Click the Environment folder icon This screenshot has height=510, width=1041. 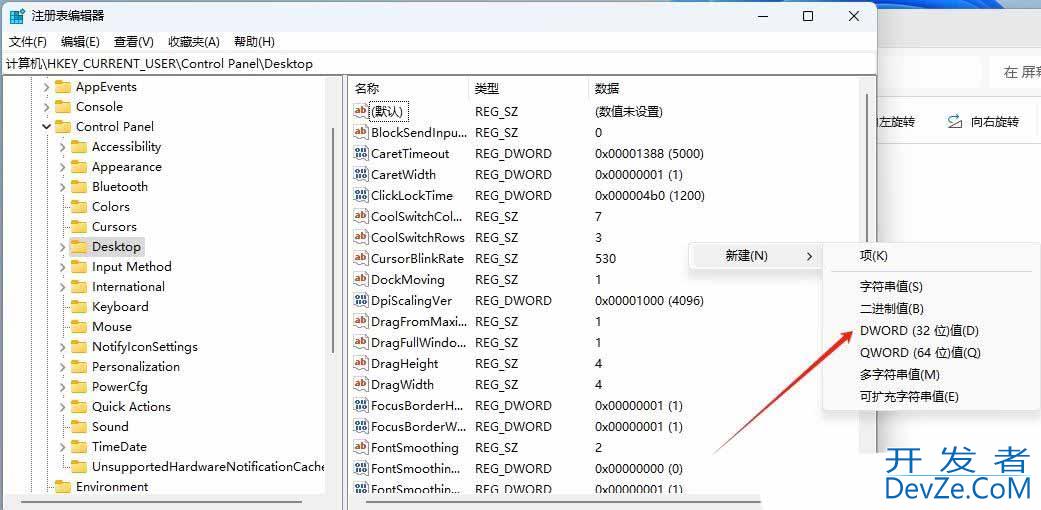(63, 487)
